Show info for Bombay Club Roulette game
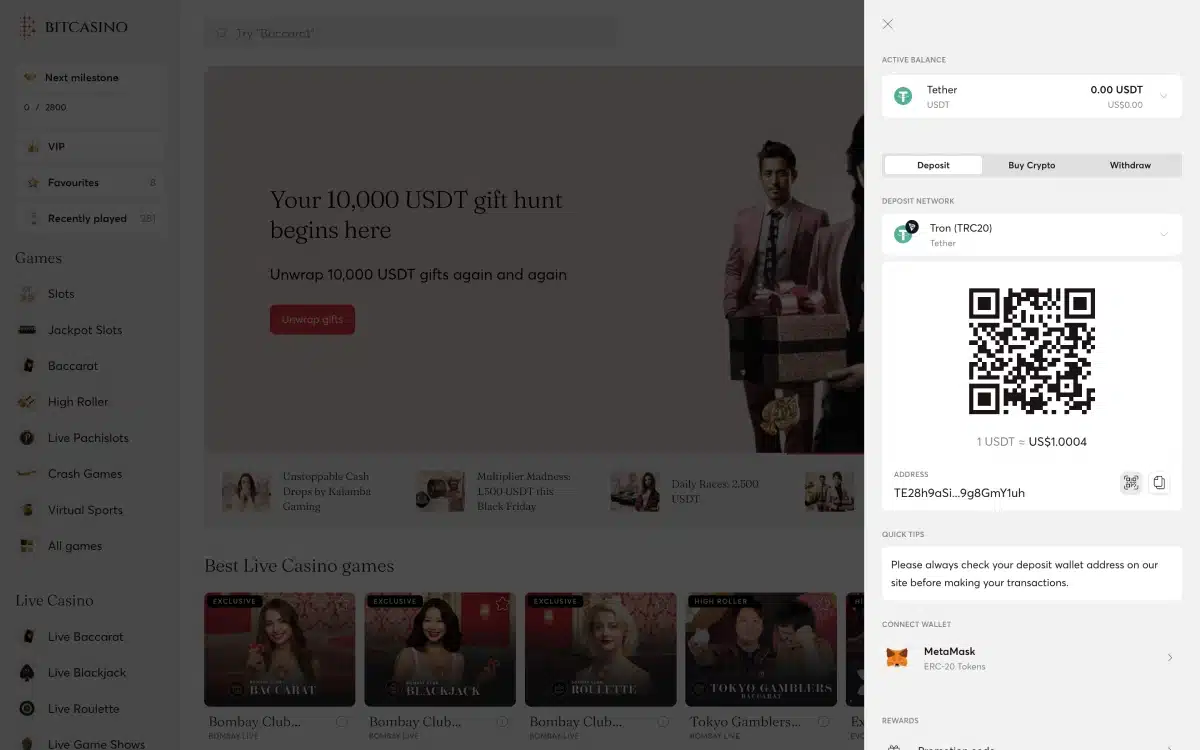The image size is (1200, 750). click(663, 722)
